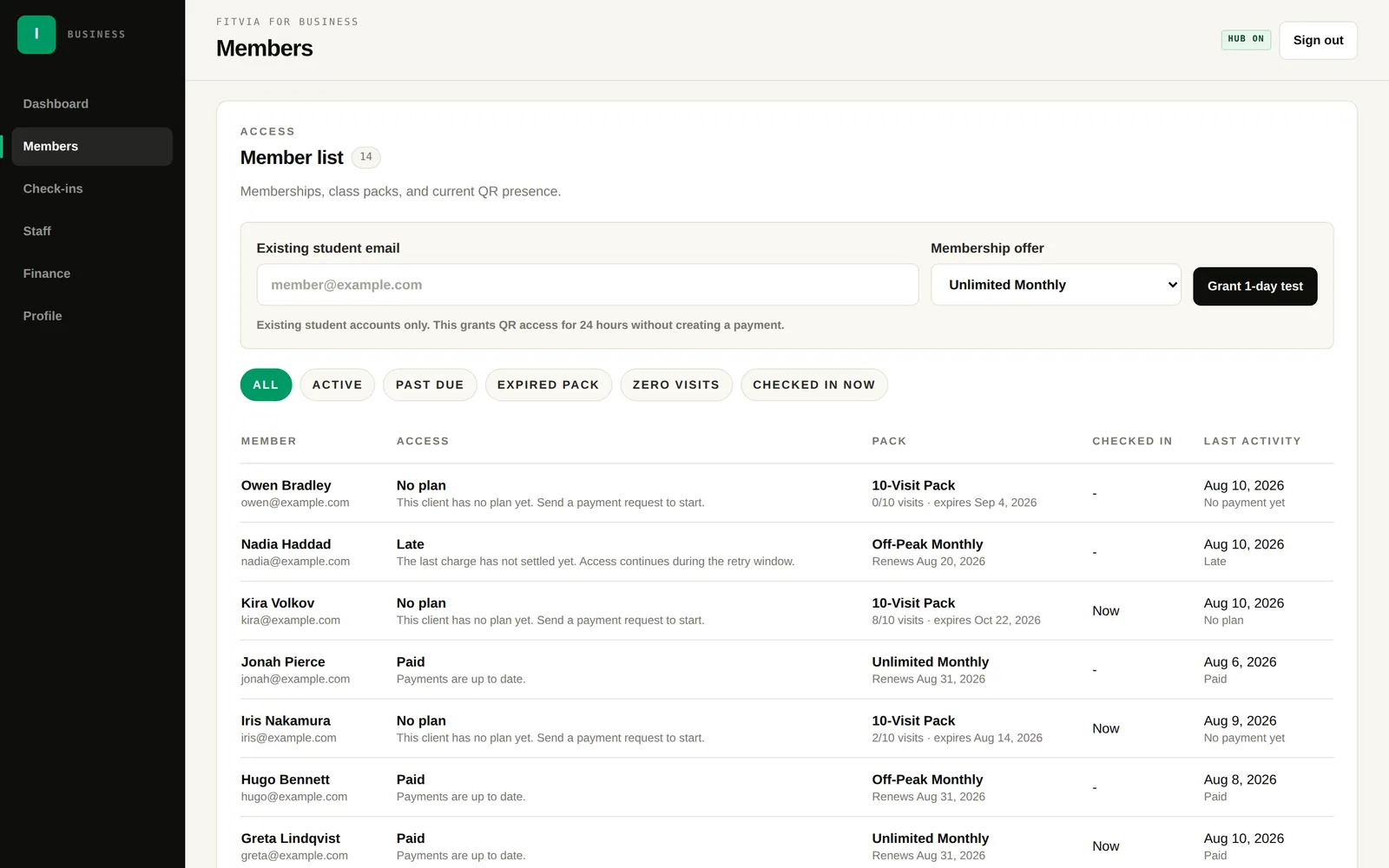Click the green Fitvia logo icon
The height and width of the screenshot is (868, 1389).
click(36, 35)
